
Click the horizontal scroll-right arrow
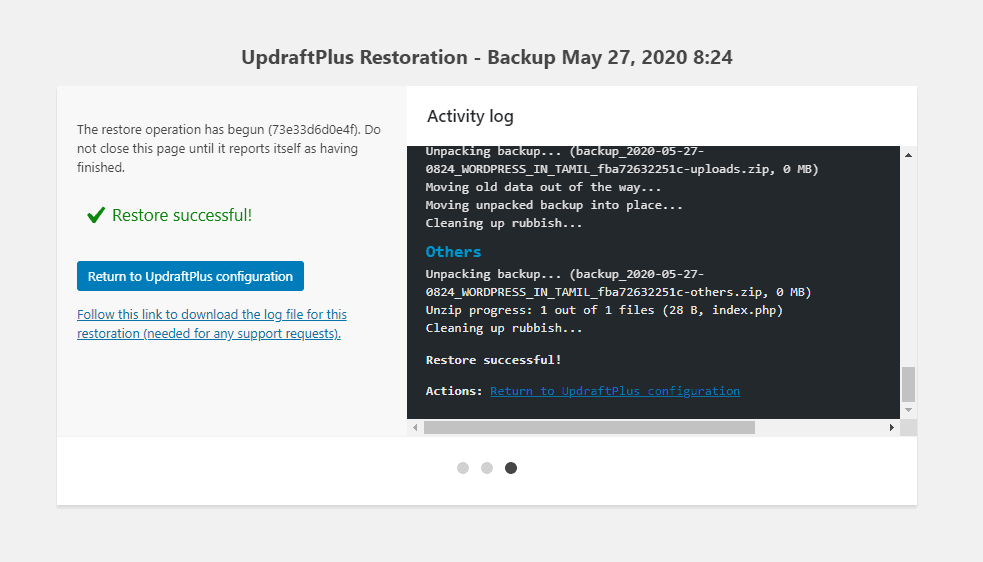(891, 428)
